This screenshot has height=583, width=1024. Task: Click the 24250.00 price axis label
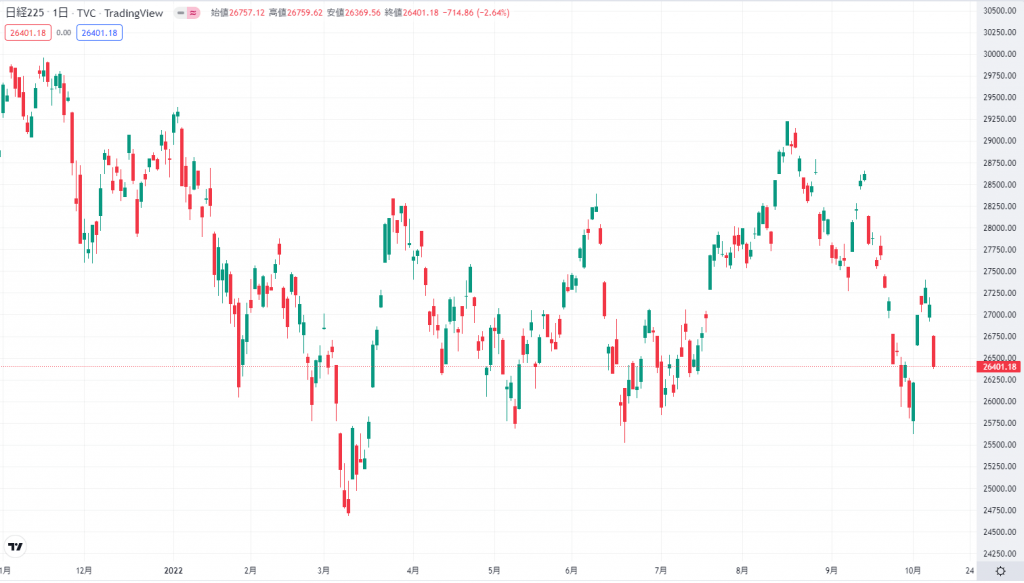pos(997,553)
